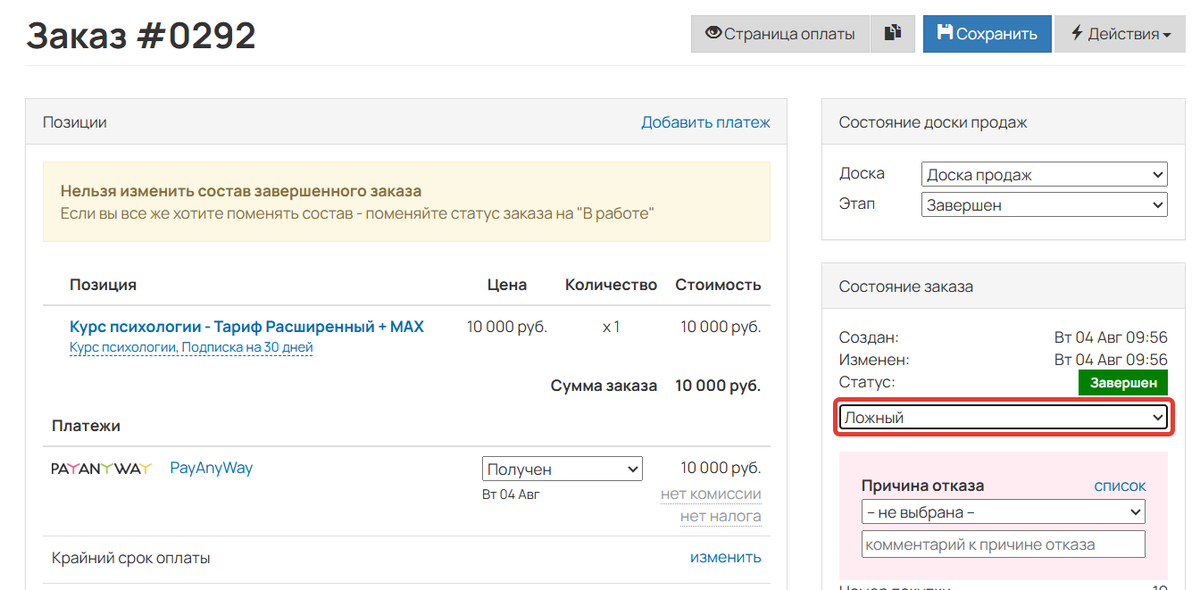Click the Крайний срок оплаты label
Image resolution: width=1200 pixels, height=590 pixels.
pos(131,558)
